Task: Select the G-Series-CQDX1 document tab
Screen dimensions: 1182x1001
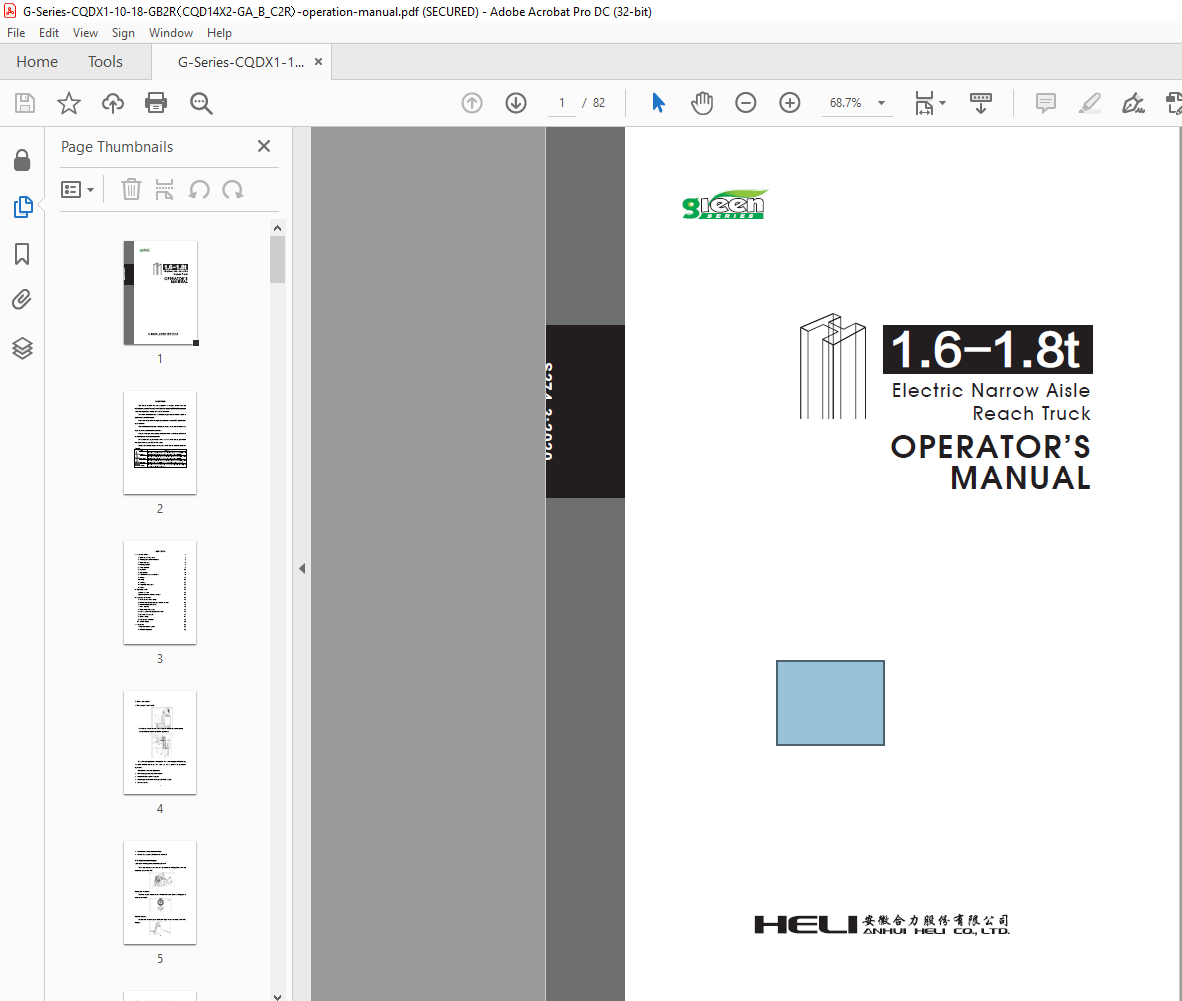Action: tap(240, 62)
